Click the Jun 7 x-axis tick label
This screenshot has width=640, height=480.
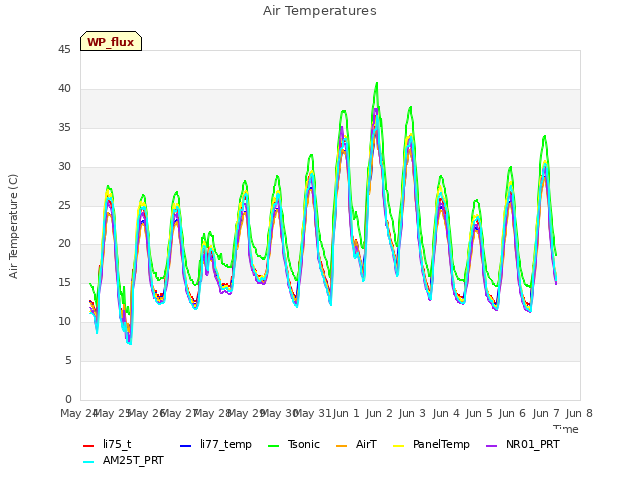(x=546, y=413)
